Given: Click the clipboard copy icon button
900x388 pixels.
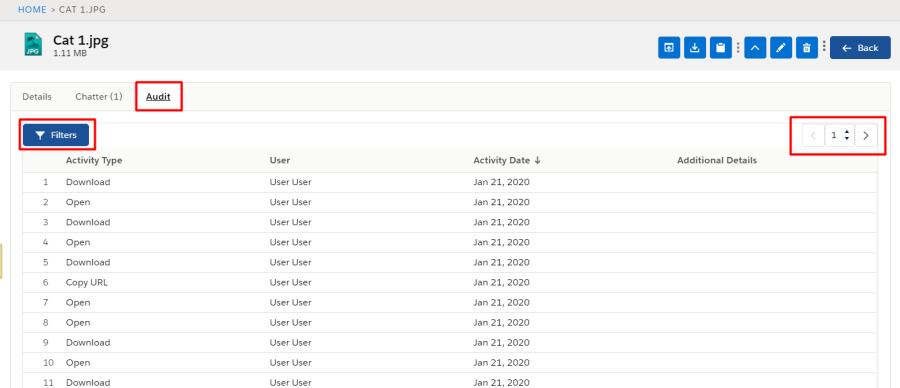Looking at the screenshot, I should (720, 48).
